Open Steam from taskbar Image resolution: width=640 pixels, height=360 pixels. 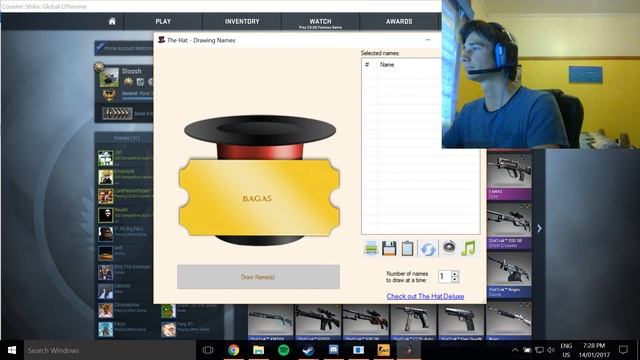(x=308, y=350)
